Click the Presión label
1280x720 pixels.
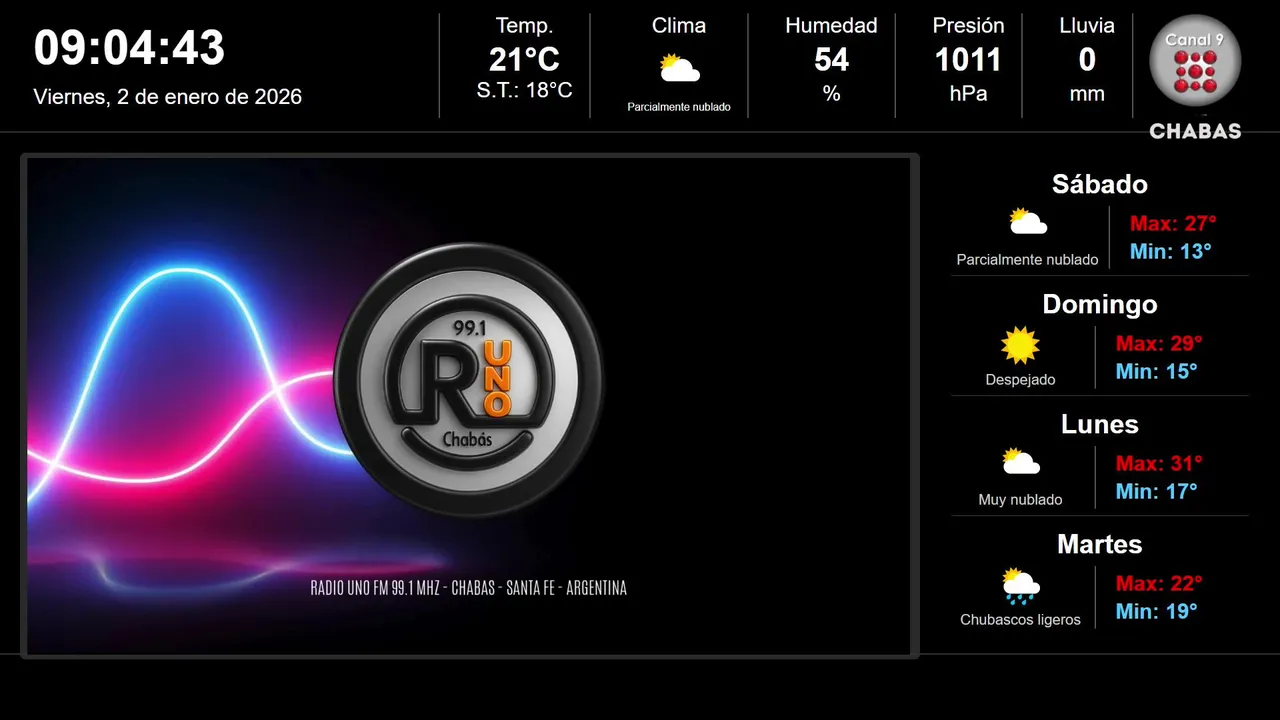968,26
